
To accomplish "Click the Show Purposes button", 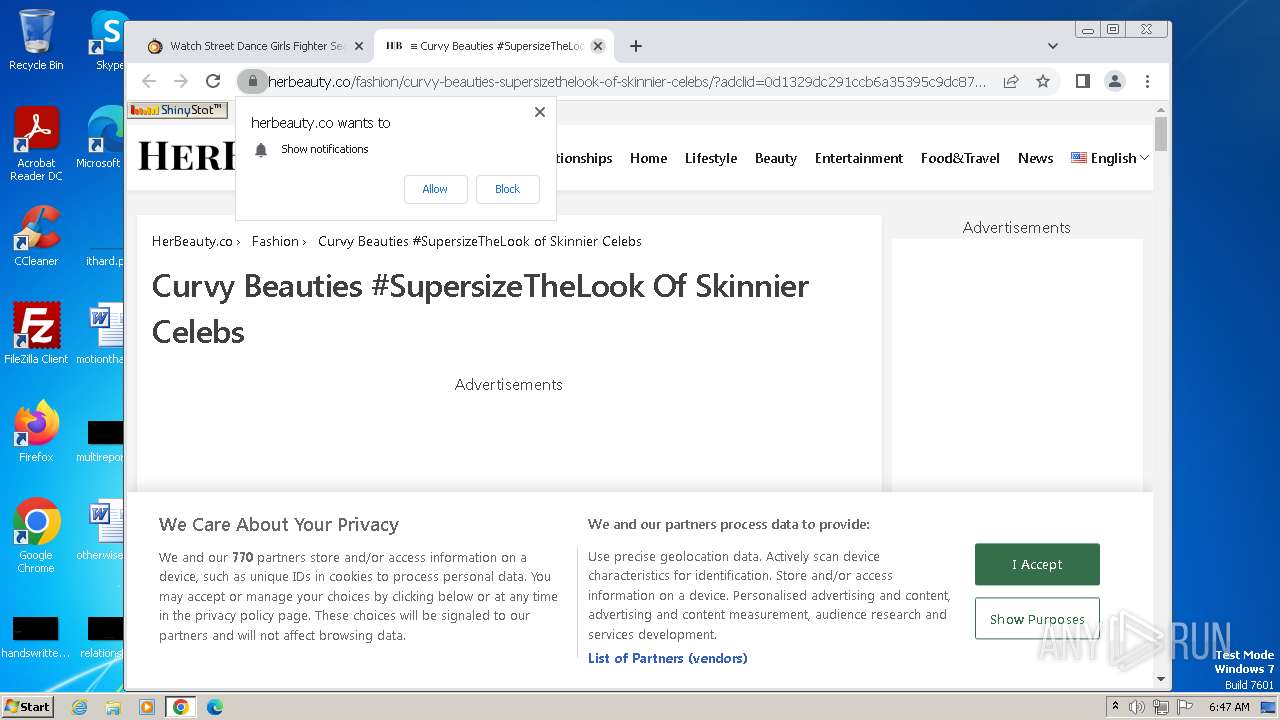I will click(x=1037, y=619).
